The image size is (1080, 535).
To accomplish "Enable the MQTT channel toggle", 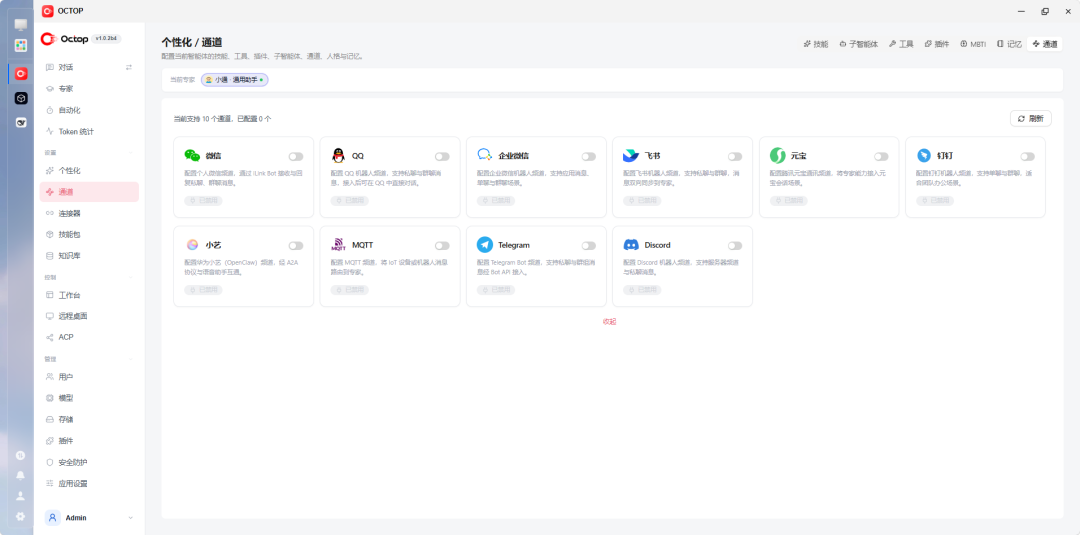I will coord(442,246).
